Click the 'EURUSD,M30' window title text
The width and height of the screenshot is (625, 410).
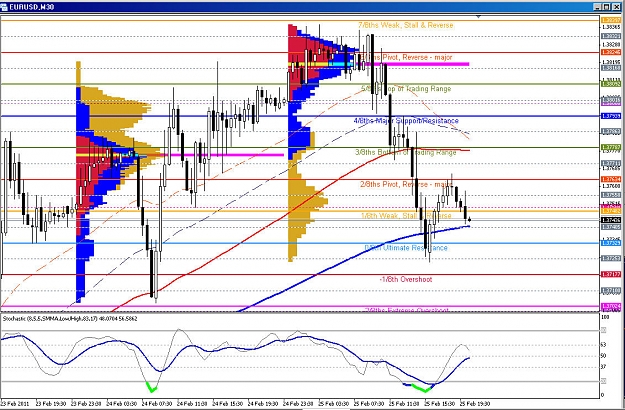(31, 7)
